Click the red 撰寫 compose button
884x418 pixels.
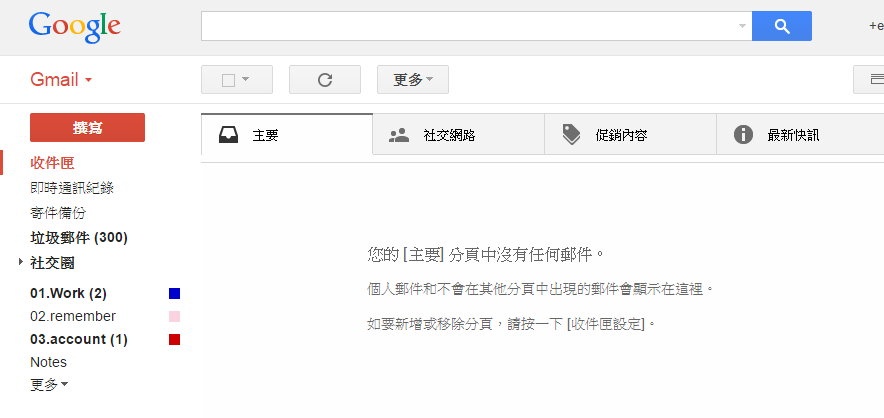click(x=87, y=127)
